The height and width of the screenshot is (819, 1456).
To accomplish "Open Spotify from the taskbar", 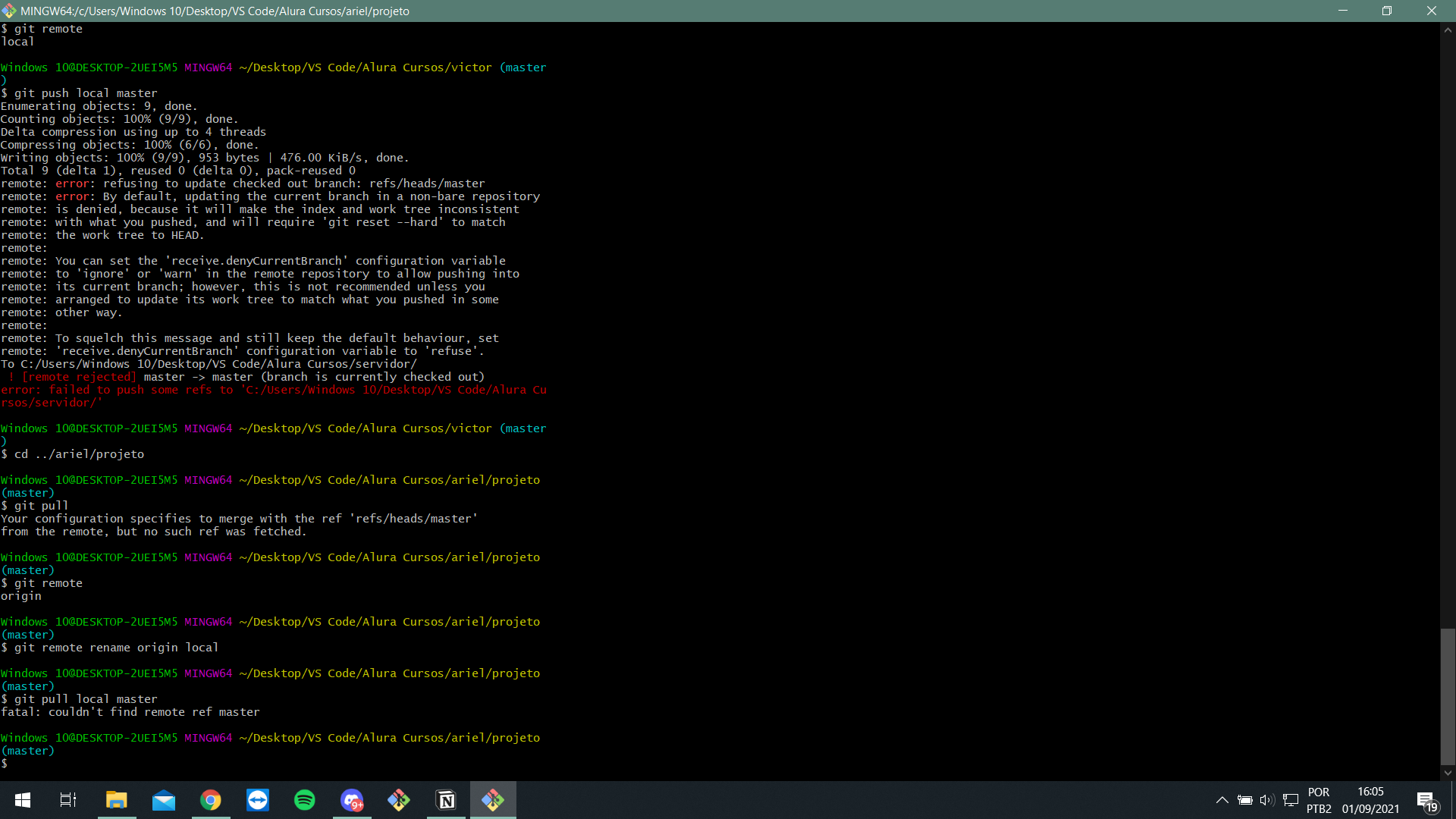I will (305, 800).
